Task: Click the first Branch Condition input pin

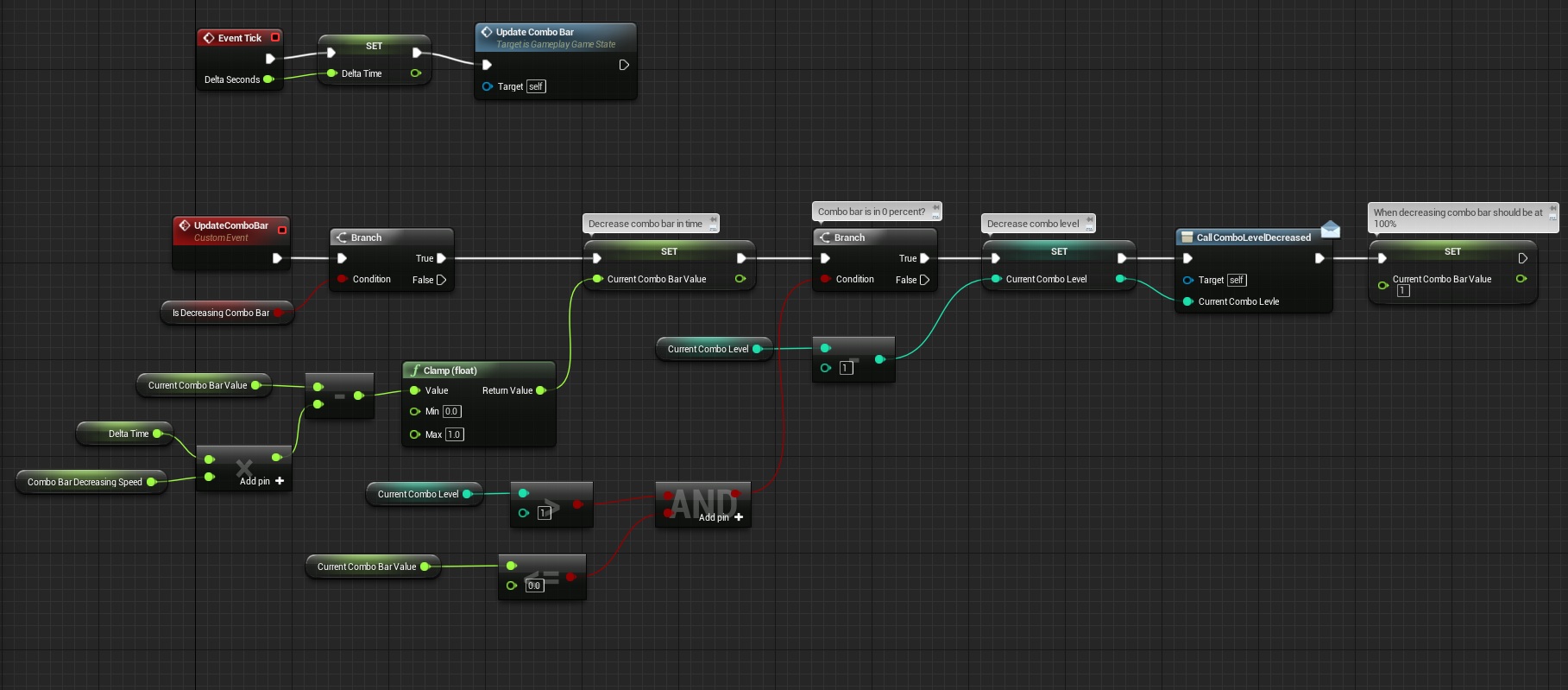Action: tap(343, 279)
